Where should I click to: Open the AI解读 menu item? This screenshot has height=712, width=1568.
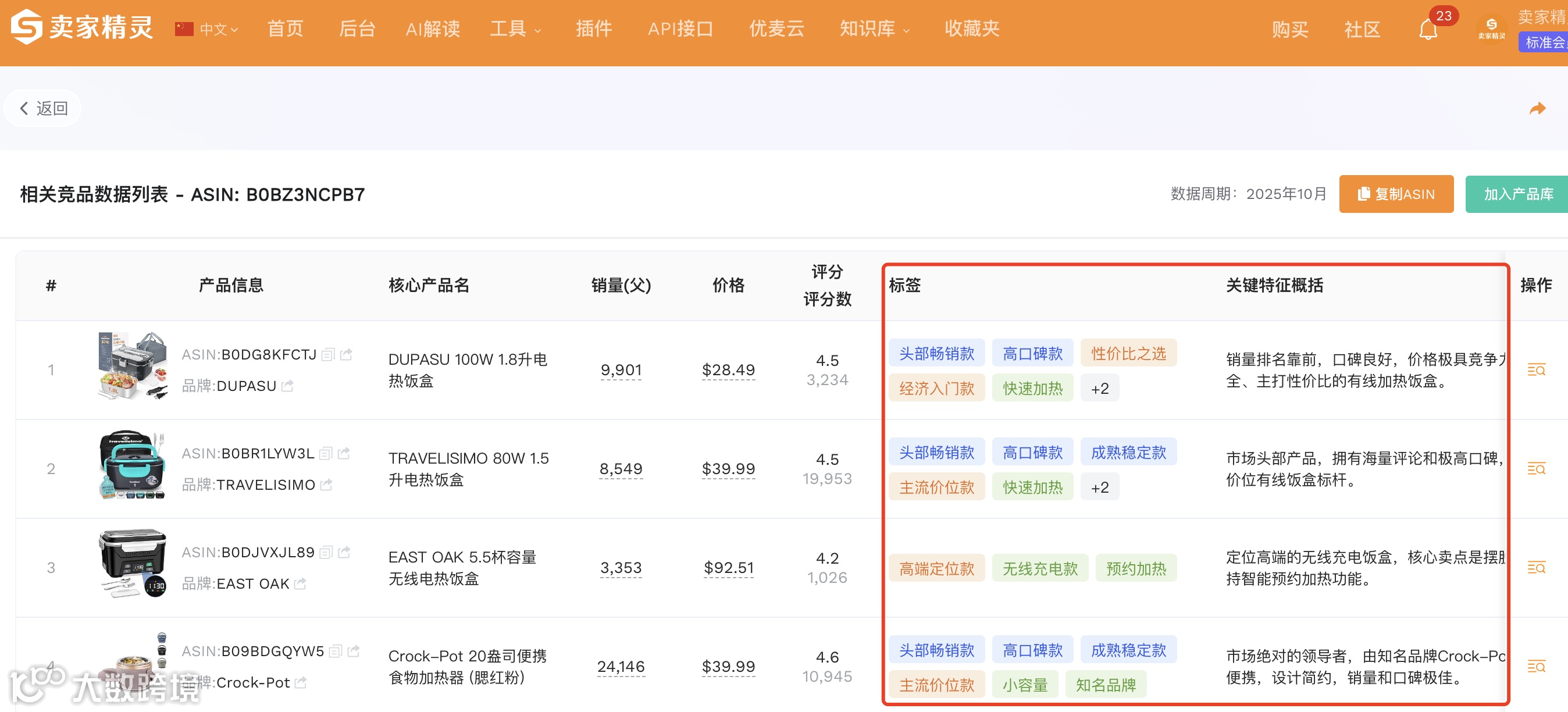tap(433, 29)
